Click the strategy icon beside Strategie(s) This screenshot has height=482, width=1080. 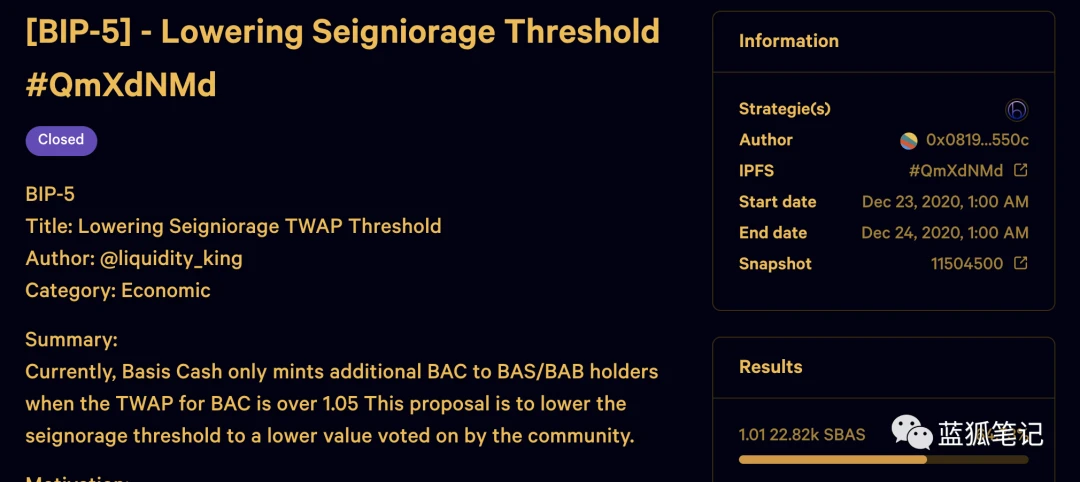click(x=1017, y=110)
